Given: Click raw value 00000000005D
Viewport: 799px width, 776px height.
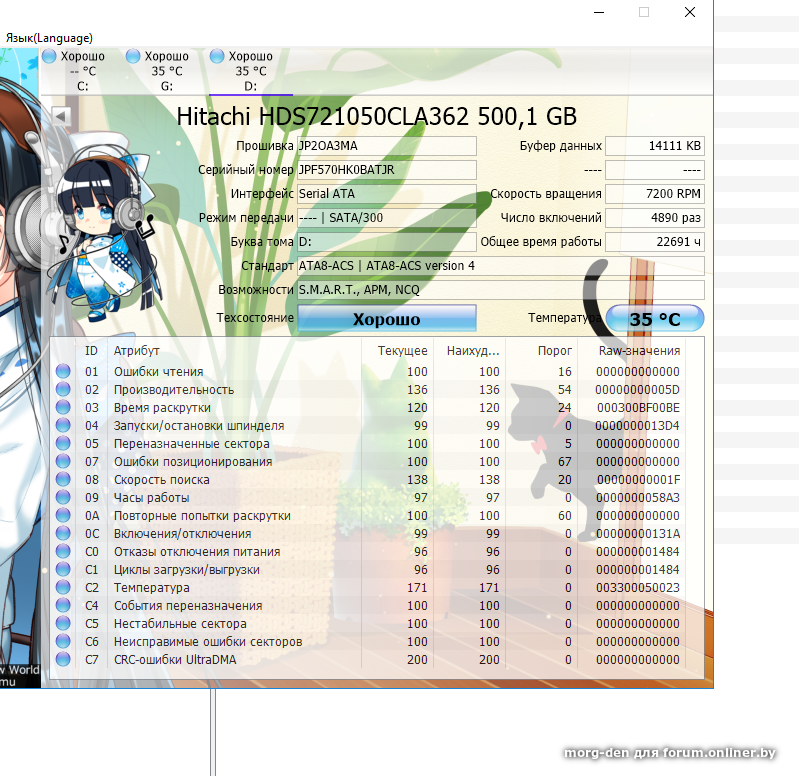Looking at the screenshot, I should 637,390.
